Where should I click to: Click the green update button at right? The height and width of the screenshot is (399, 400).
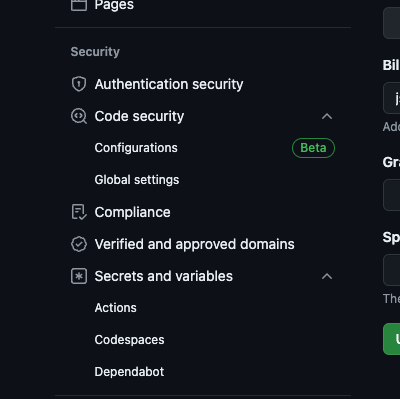tap(392, 339)
